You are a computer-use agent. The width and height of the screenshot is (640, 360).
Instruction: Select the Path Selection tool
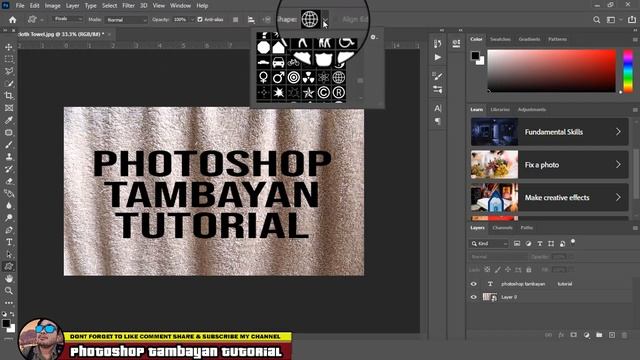[x=9, y=254]
